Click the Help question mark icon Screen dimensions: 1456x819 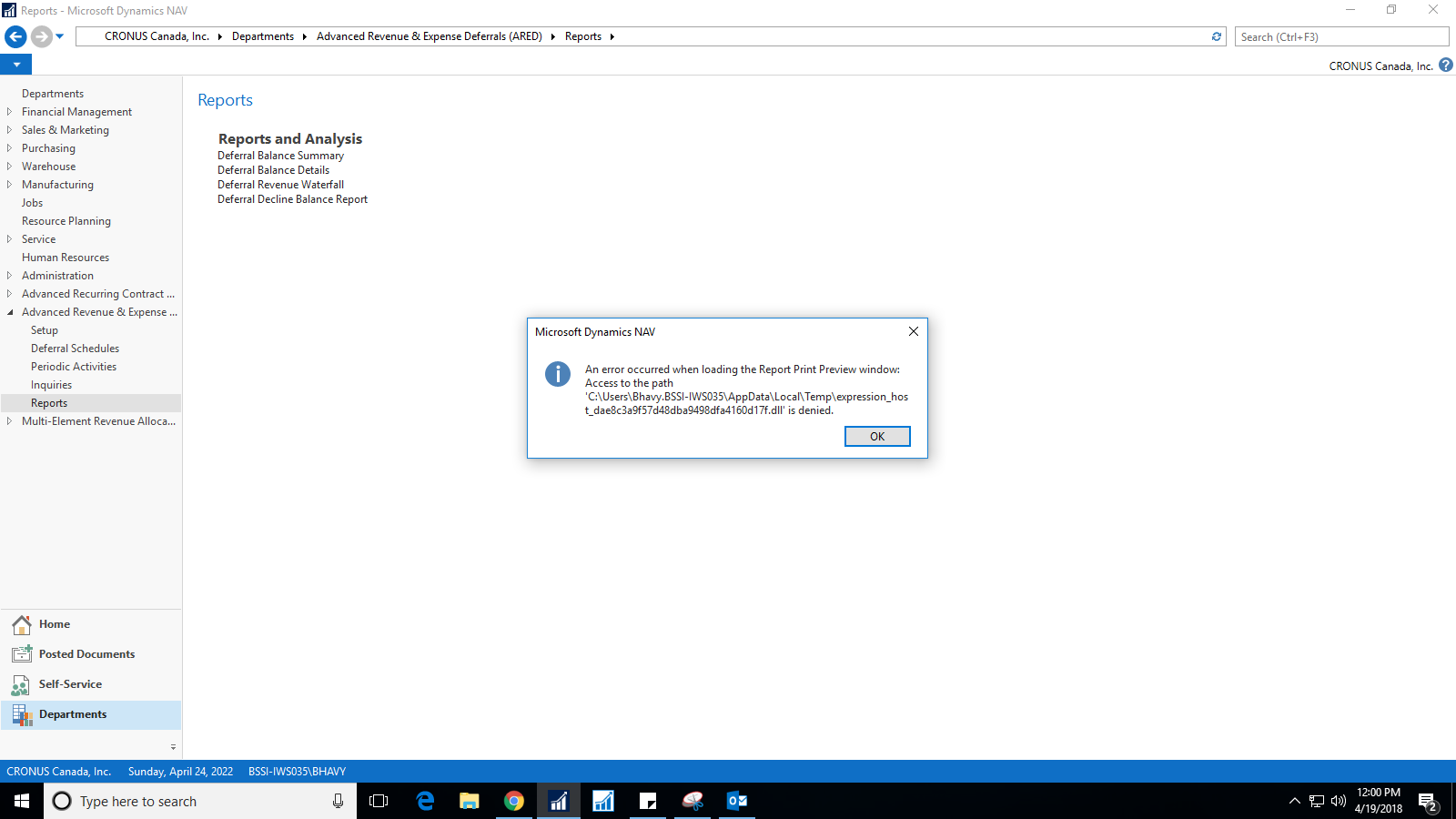coord(1446,65)
